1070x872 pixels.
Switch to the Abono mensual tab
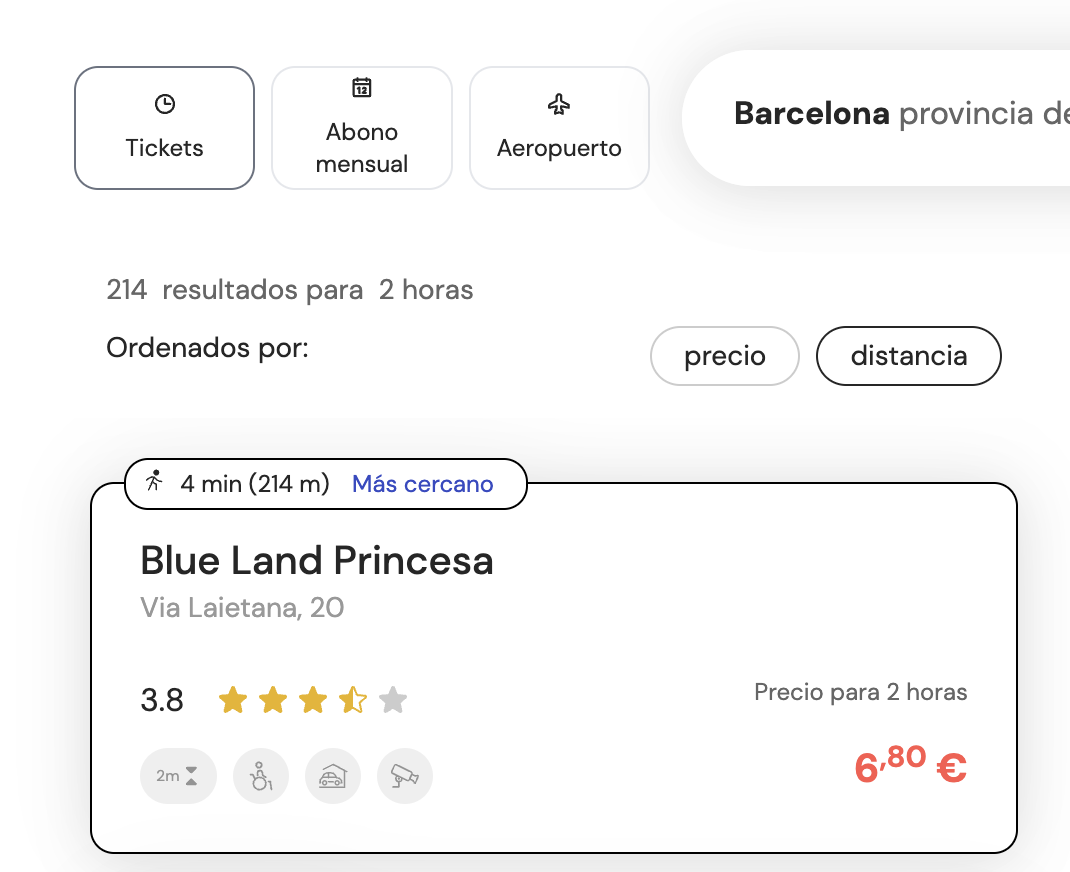click(x=361, y=128)
